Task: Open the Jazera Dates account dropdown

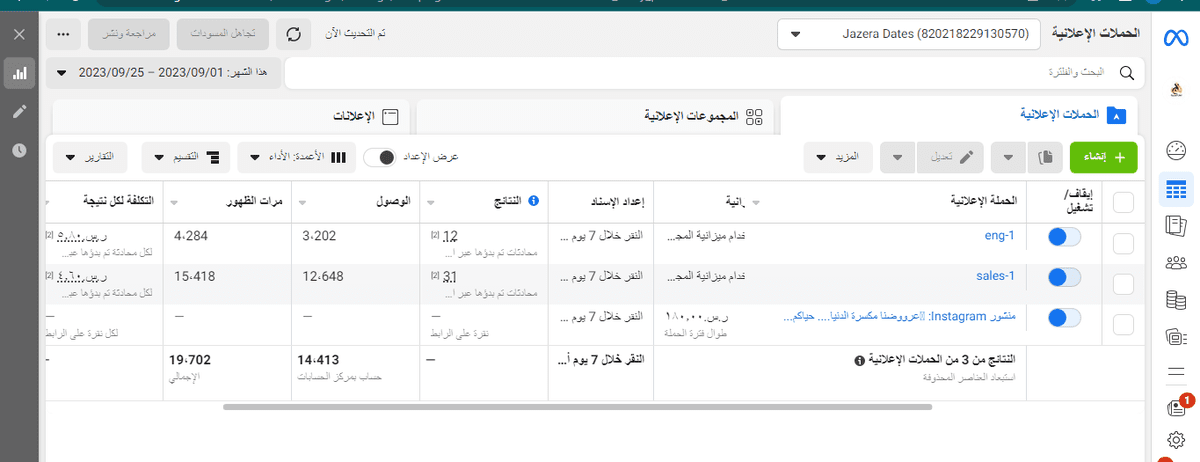Action: [x=909, y=34]
